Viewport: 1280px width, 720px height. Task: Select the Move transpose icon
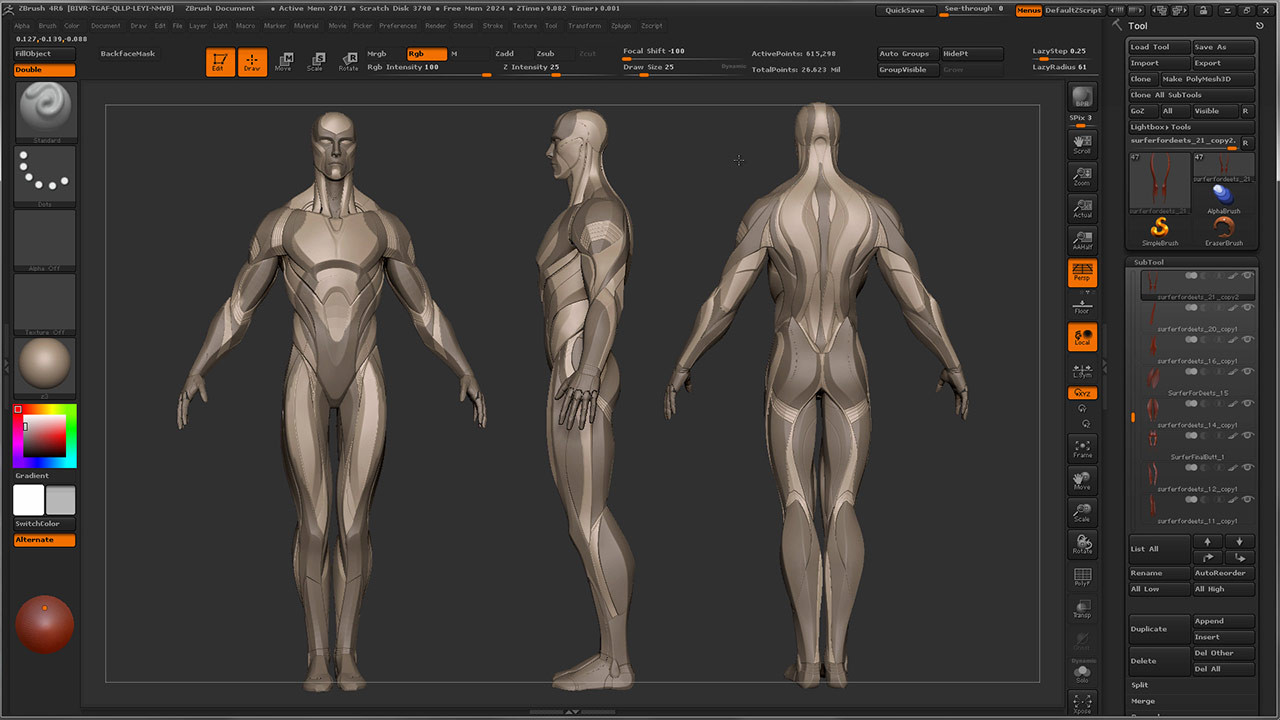click(x=285, y=60)
